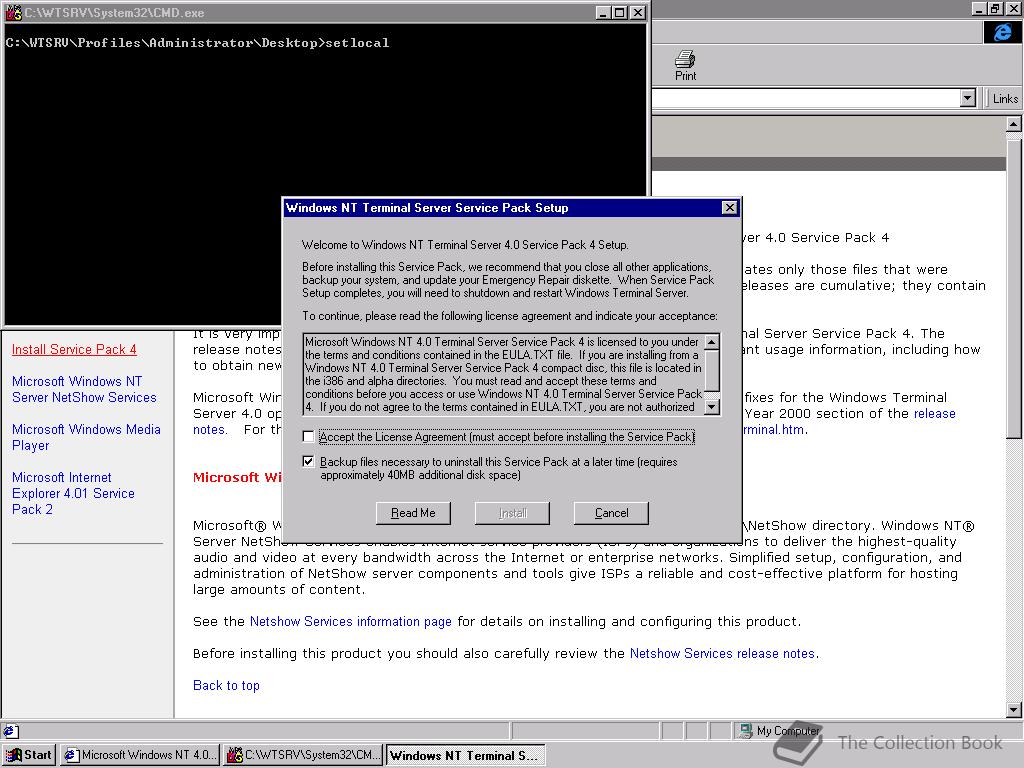Tick the Accept the License Agreement checkbox

308,436
